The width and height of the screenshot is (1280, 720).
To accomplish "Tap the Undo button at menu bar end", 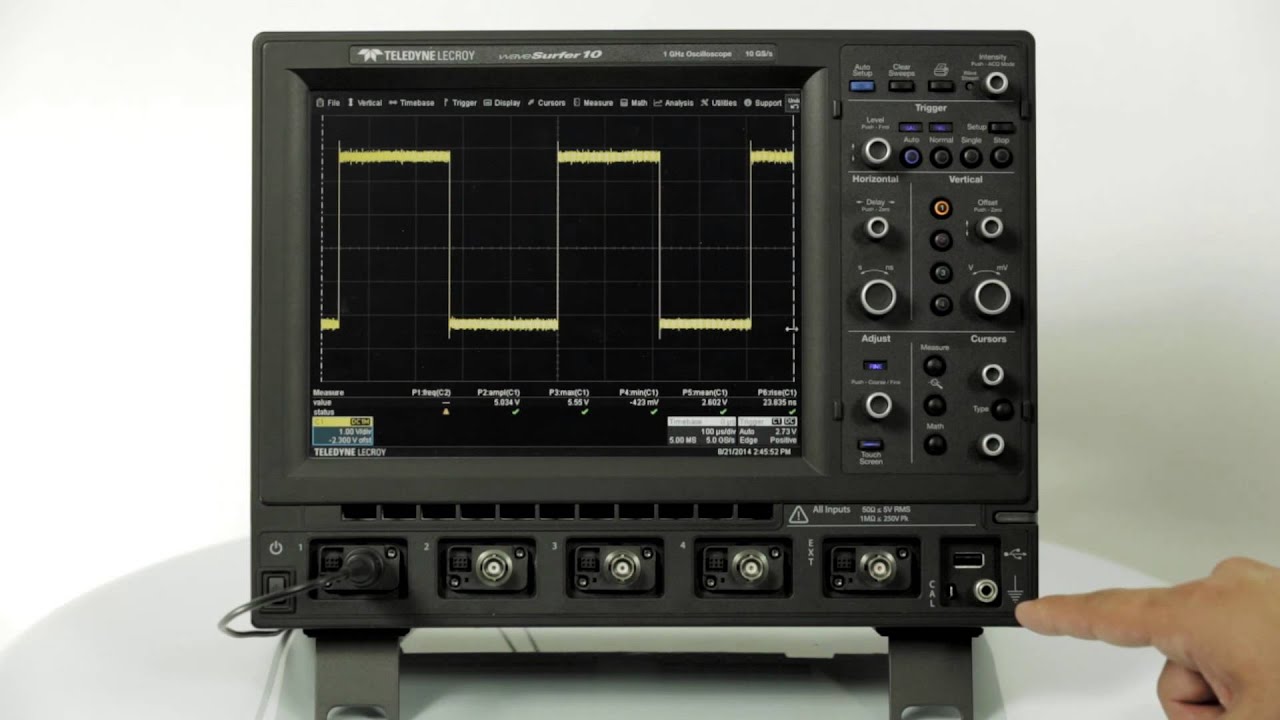I will click(794, 102).
